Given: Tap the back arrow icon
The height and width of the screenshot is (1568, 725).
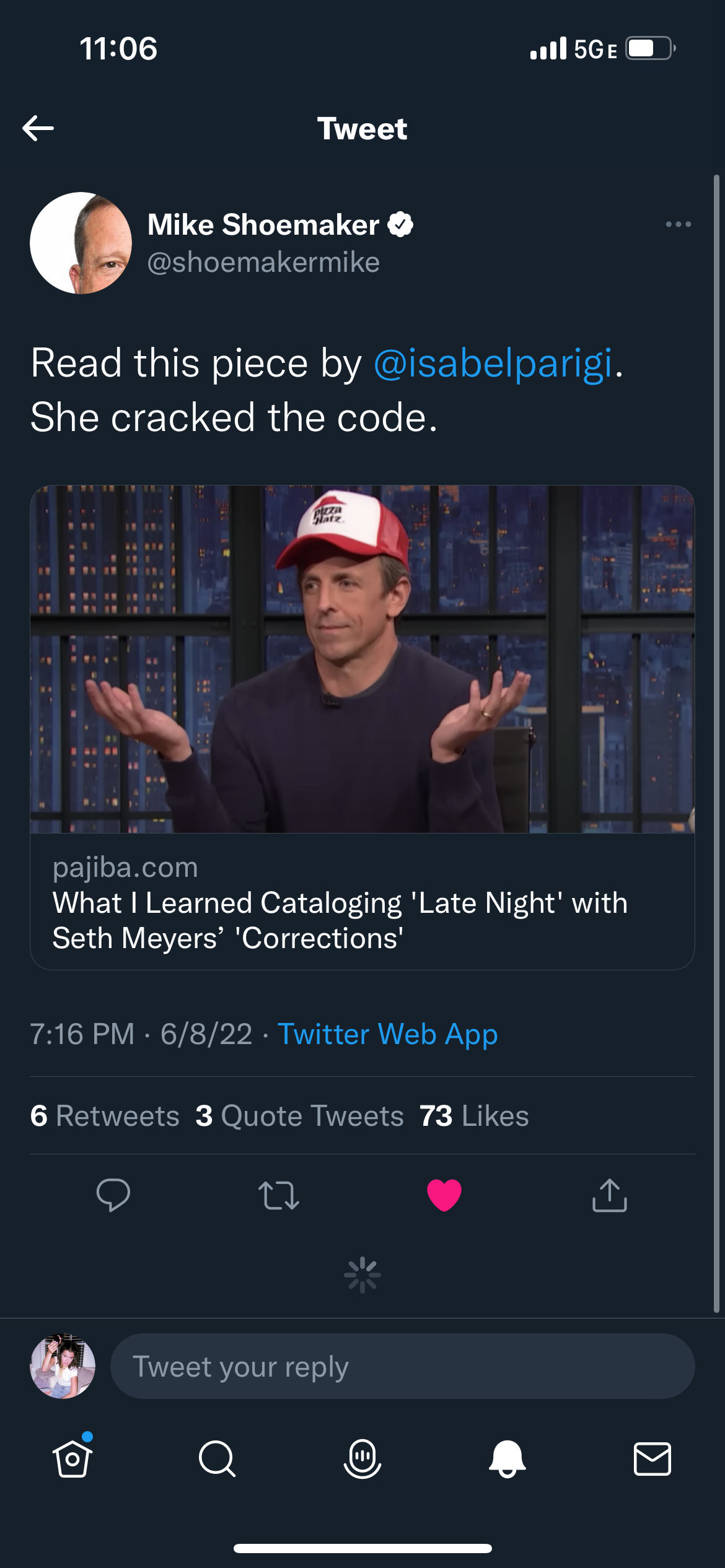Looking at the screenshot, I should click(x=38, y=129).
